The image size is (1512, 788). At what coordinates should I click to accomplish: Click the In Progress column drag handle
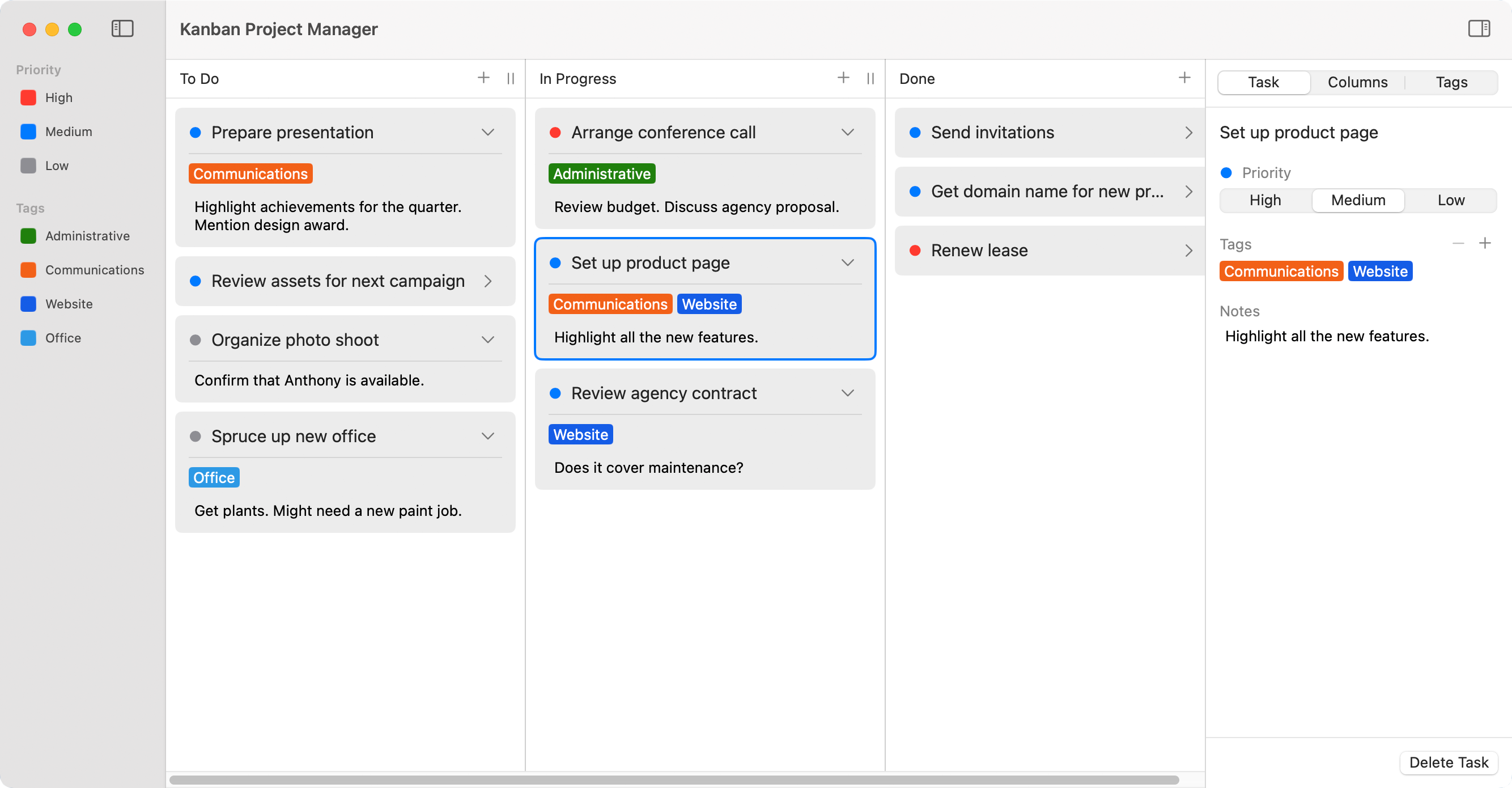click(870, 78)
